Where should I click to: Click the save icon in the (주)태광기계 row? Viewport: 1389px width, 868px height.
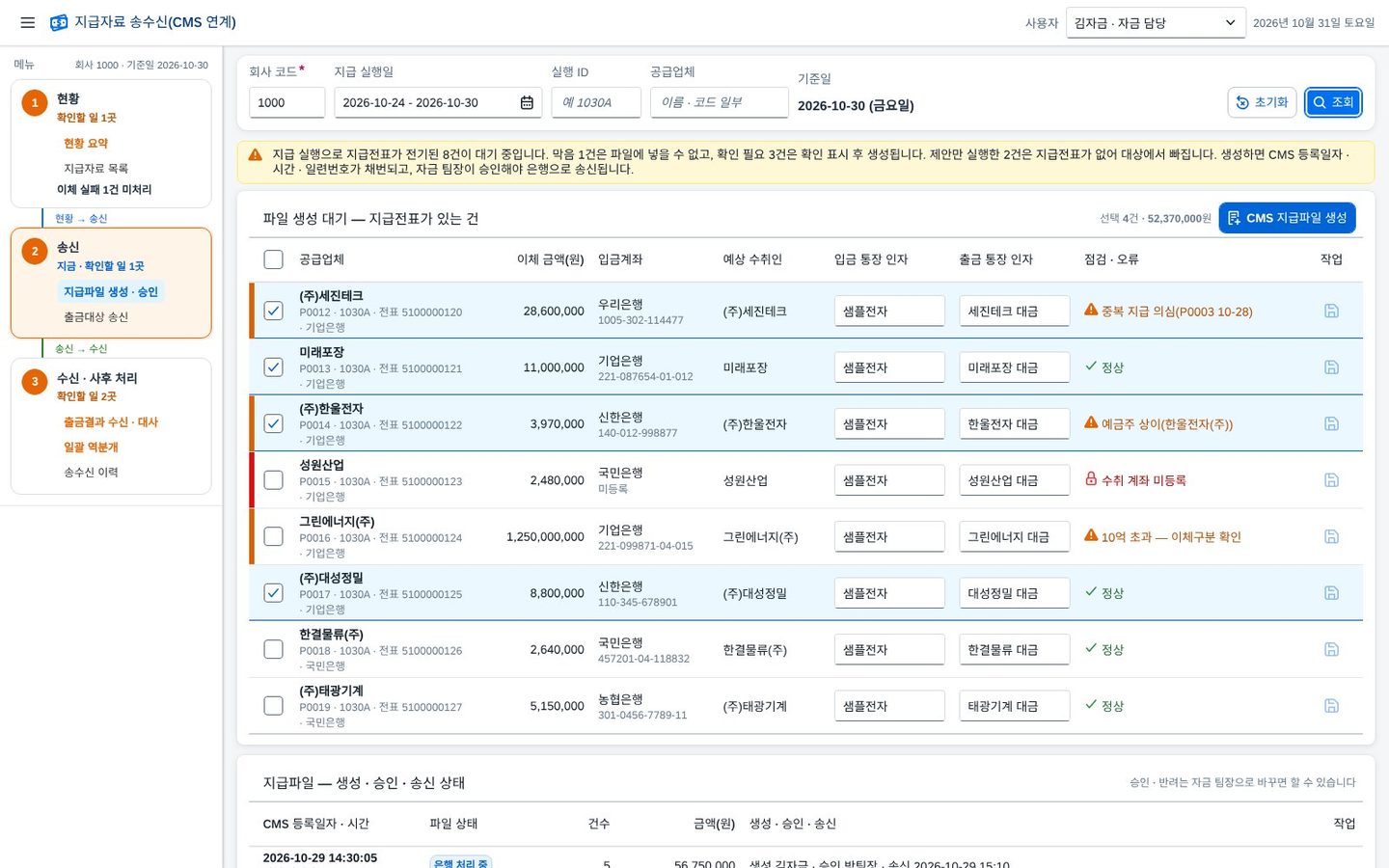[x=1331, y=706]
